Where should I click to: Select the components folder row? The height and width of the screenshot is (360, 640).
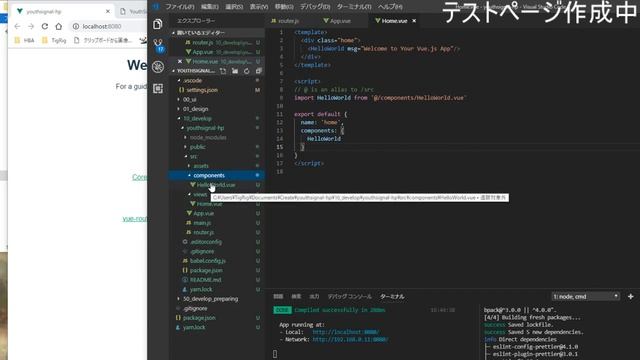tap(217, 176)
